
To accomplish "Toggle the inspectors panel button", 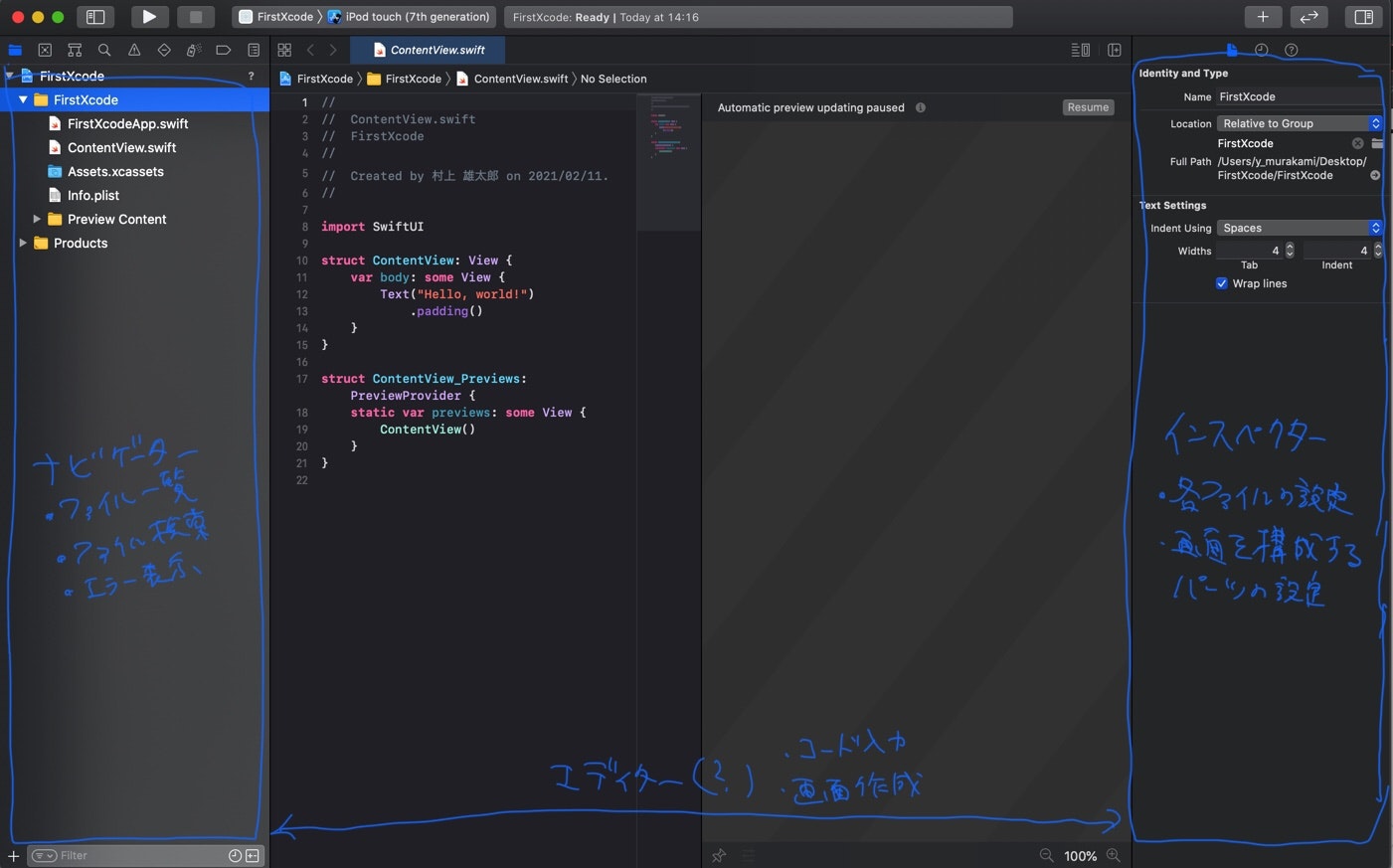I will click(x=1364, y=17).
